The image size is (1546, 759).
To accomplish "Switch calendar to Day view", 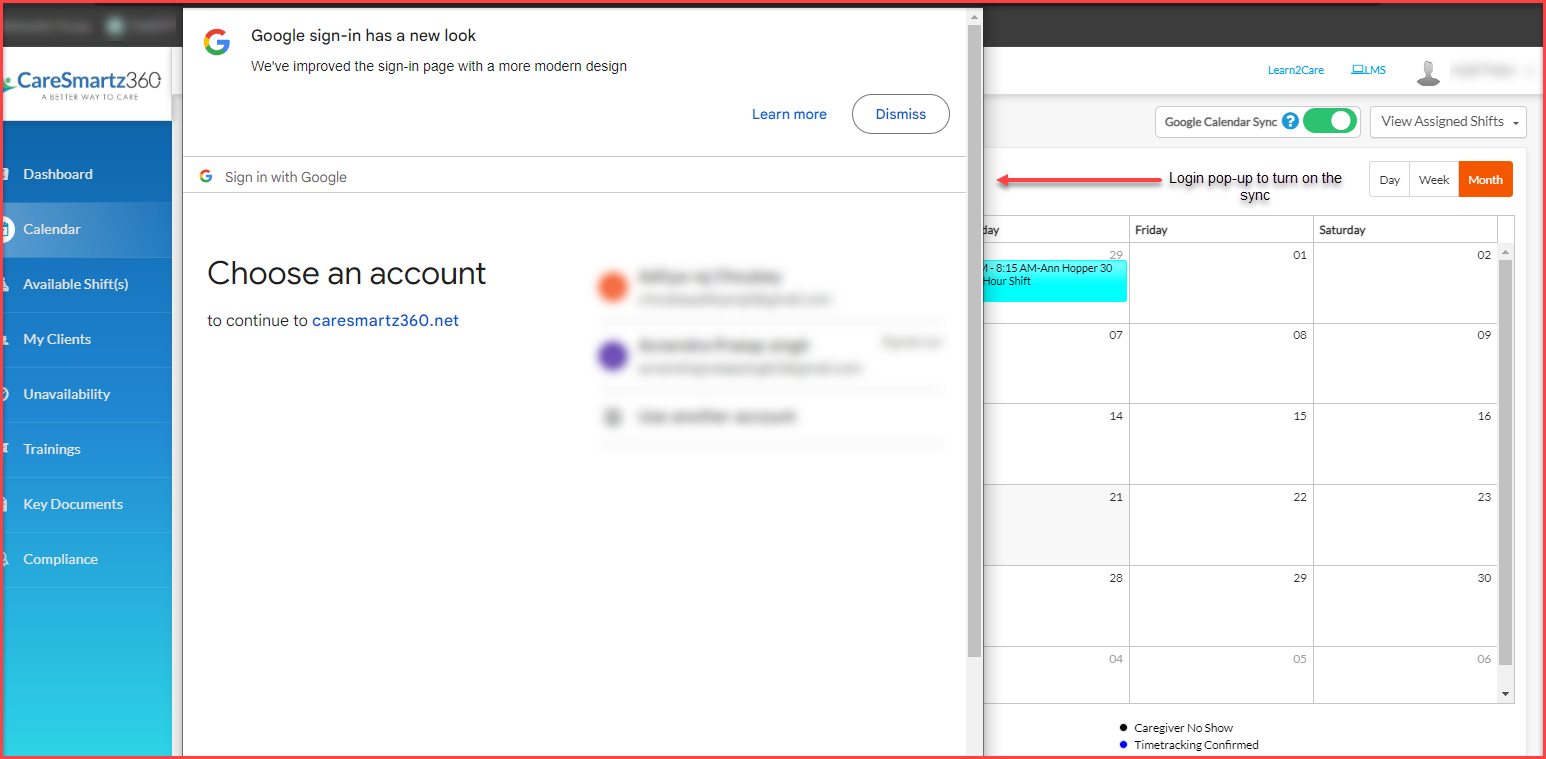I will 1389,180.
